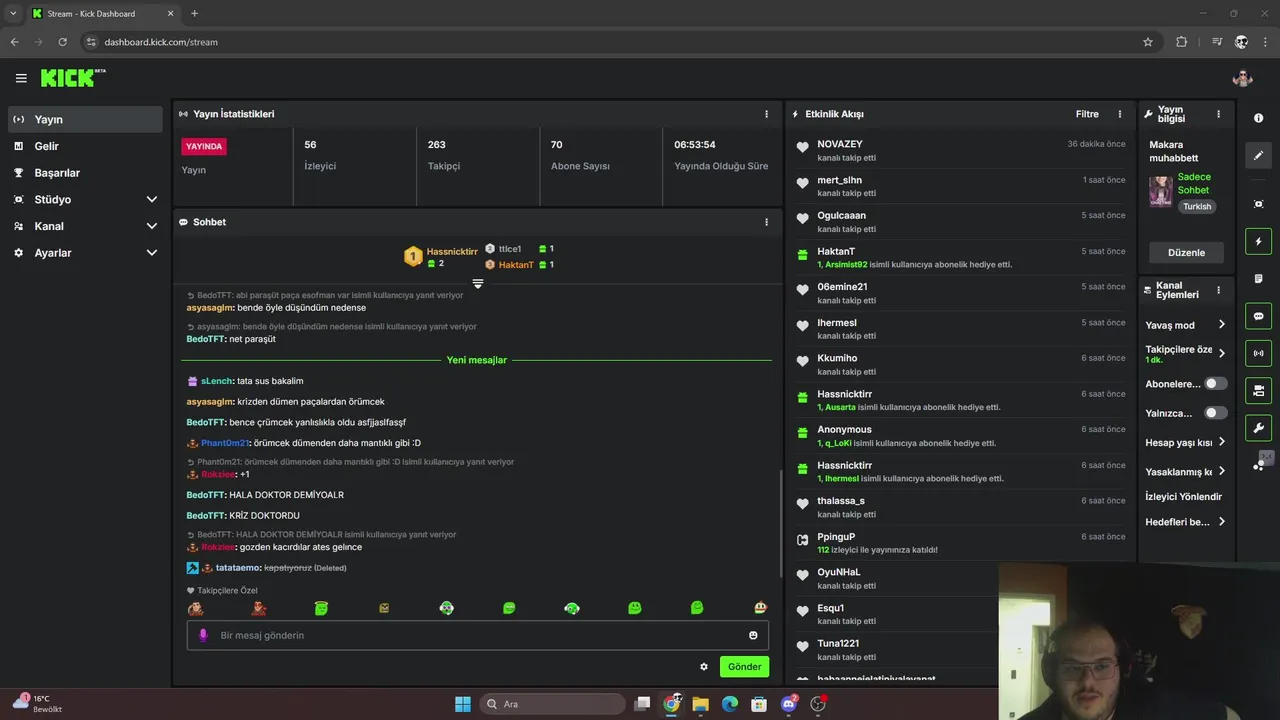The image size is (1280, 720).
Task: Toggle the chat bubble widget icon
Action: [1258, 316]
